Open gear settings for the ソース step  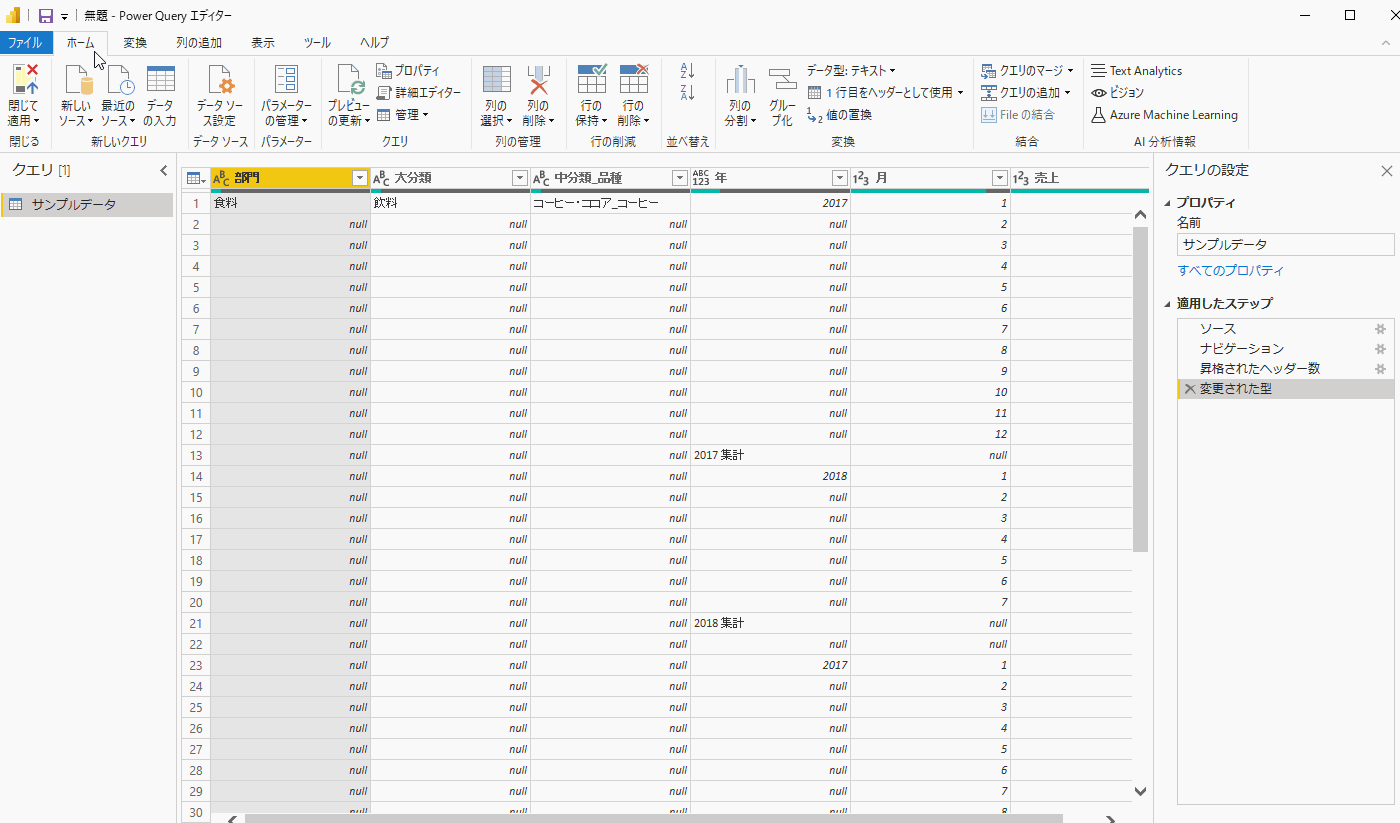(1380, 329)
